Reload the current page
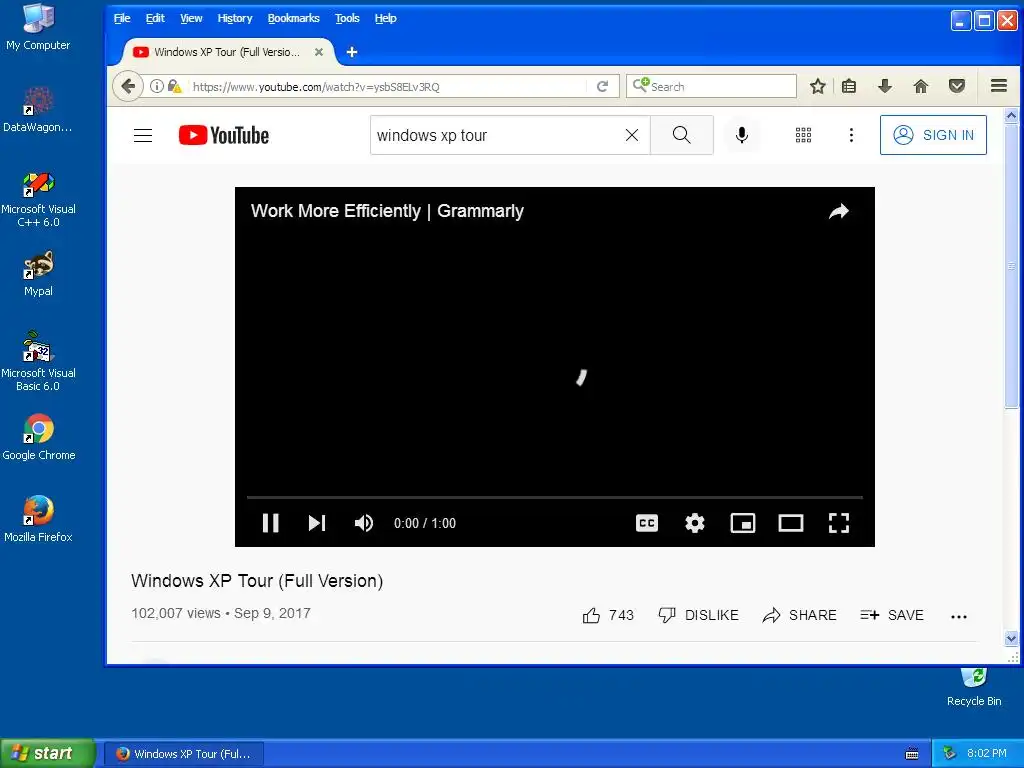This screenshot has height=768, width=1024. pos(603,86)
